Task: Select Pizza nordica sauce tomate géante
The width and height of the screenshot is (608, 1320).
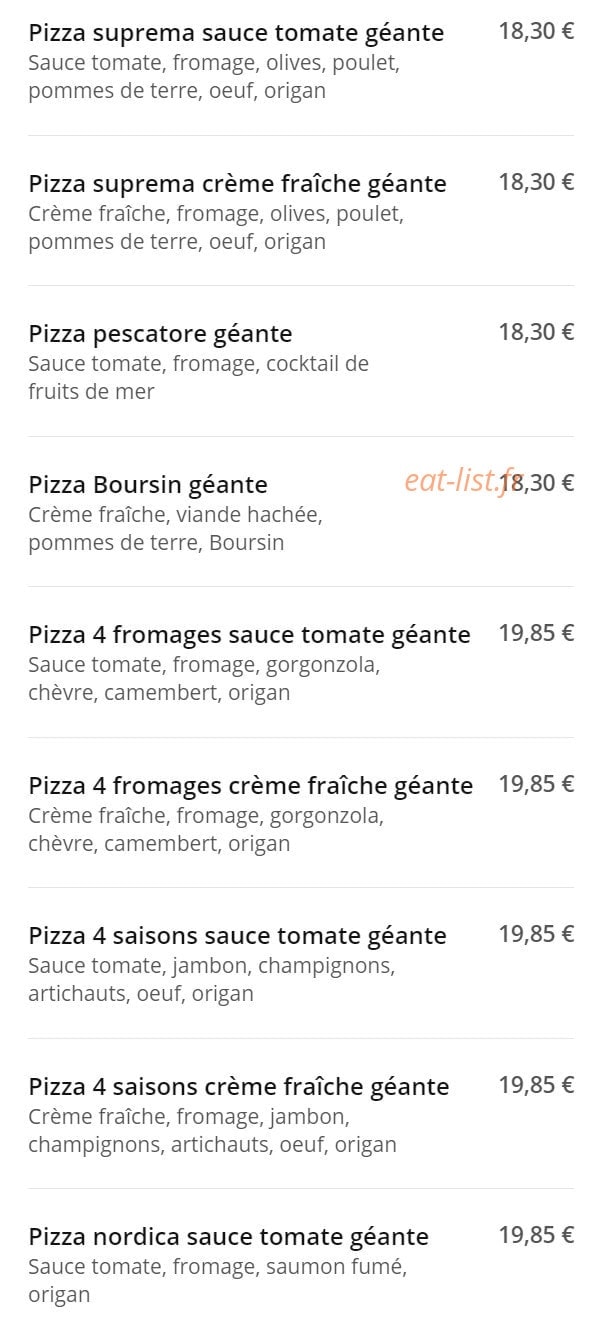Action: pyautogui.click(x=228, y=1237)
